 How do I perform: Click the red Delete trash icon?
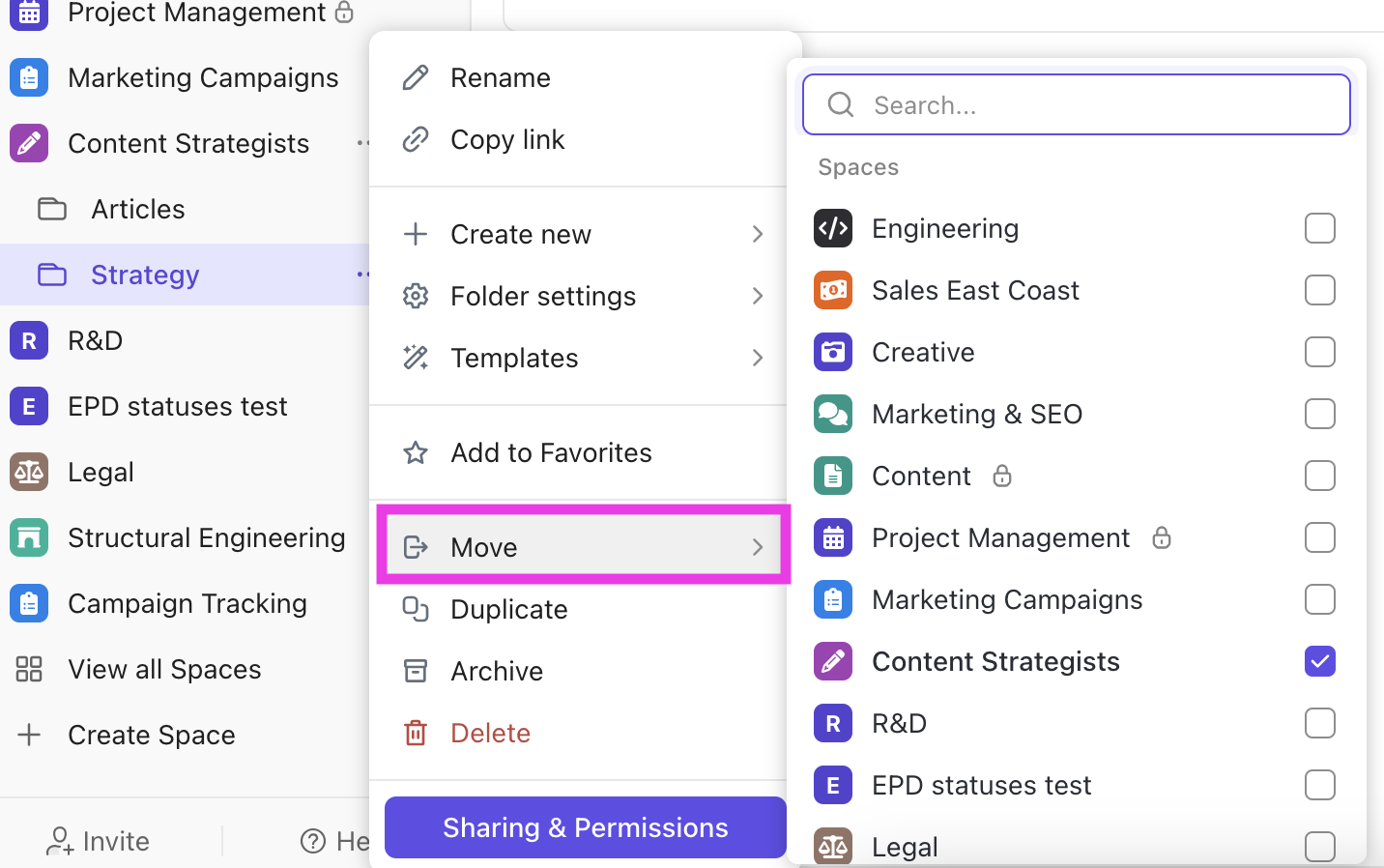(416, 734)
